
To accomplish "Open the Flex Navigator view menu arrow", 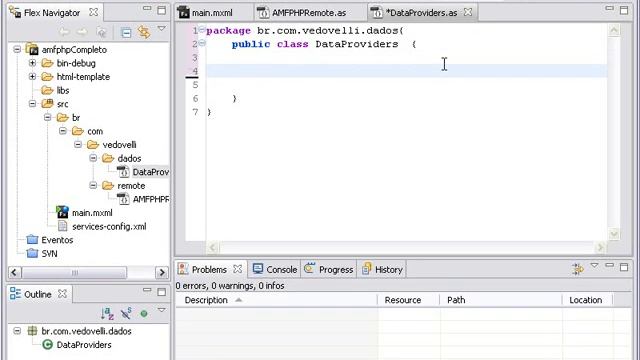I will coord(162,29).
